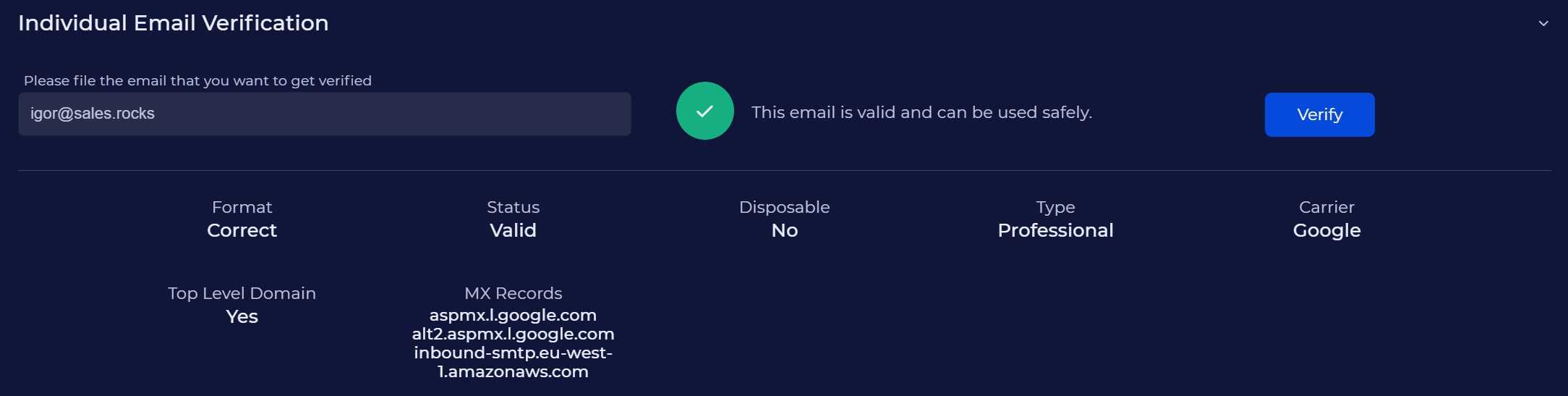Focus the email address input field

pyautogui.click(x=324, y=114)
